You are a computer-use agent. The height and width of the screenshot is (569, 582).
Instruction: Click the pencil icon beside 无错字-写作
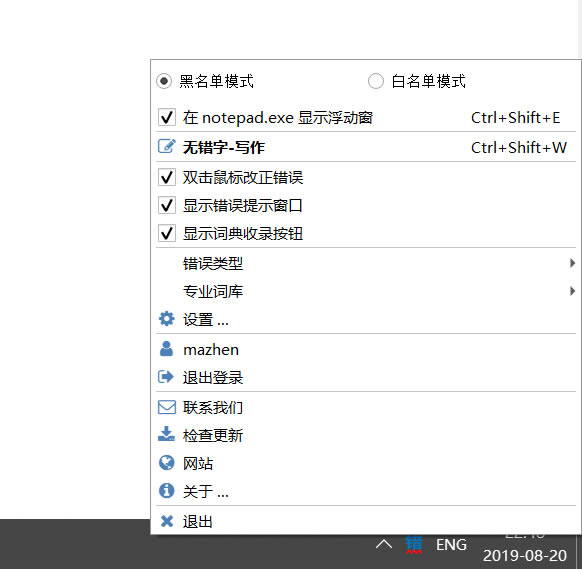point(166,147)
